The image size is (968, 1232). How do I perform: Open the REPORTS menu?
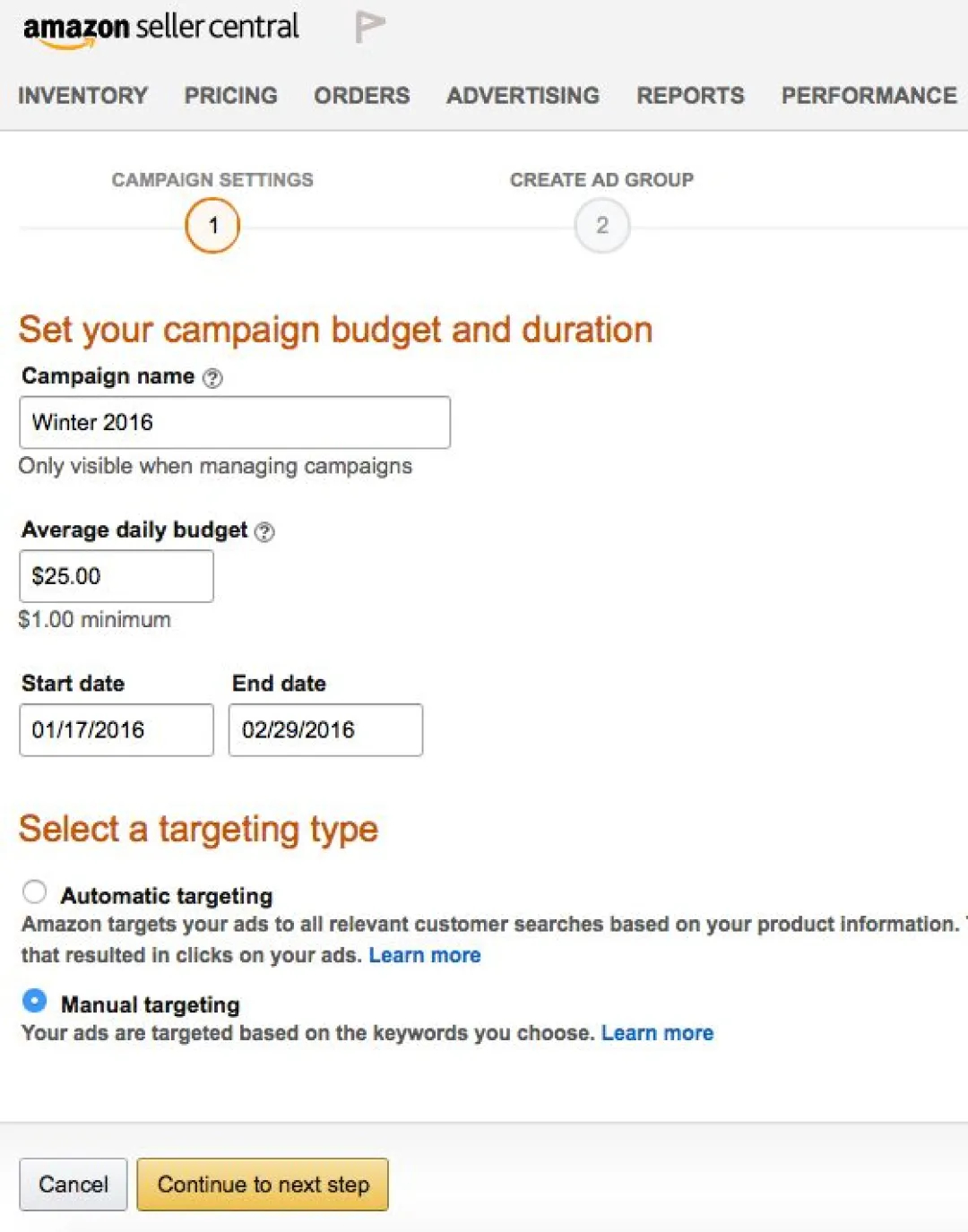coord(690,96)
